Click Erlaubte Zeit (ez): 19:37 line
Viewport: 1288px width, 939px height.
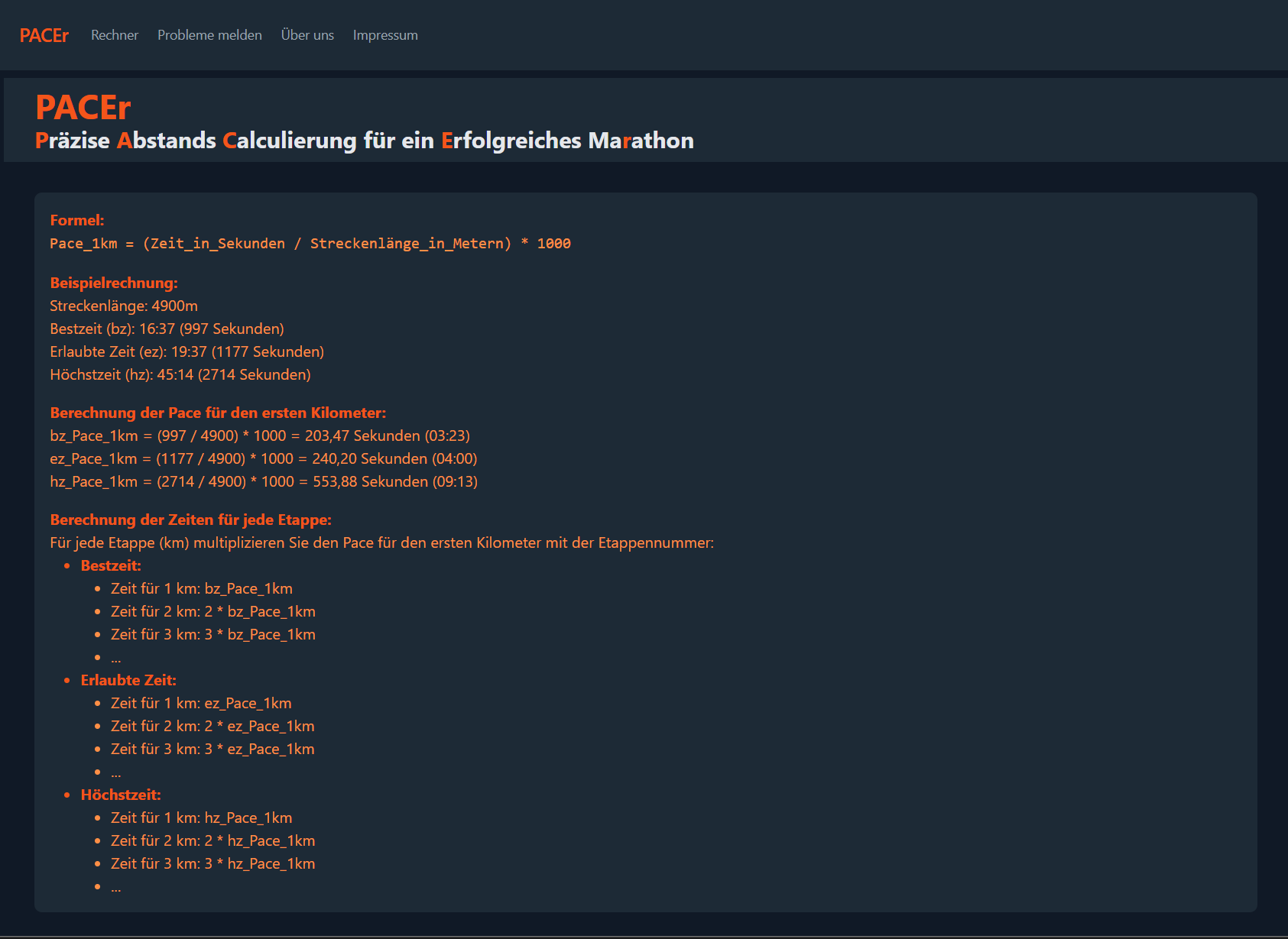pos(187,351)
